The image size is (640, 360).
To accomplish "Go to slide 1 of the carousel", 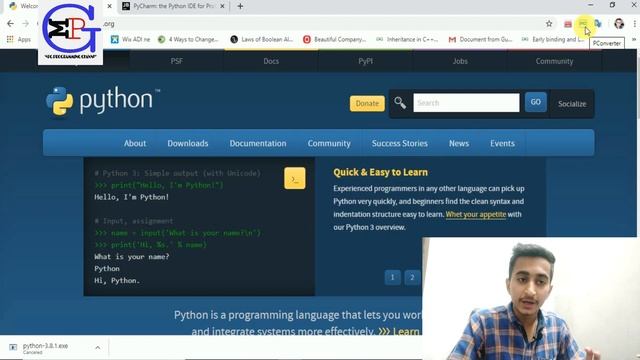I will [x=392, y=278].
